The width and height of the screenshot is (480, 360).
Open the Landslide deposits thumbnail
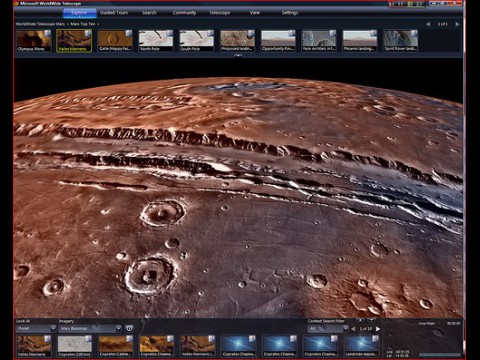pyautogui.click(x=361, y=346)
